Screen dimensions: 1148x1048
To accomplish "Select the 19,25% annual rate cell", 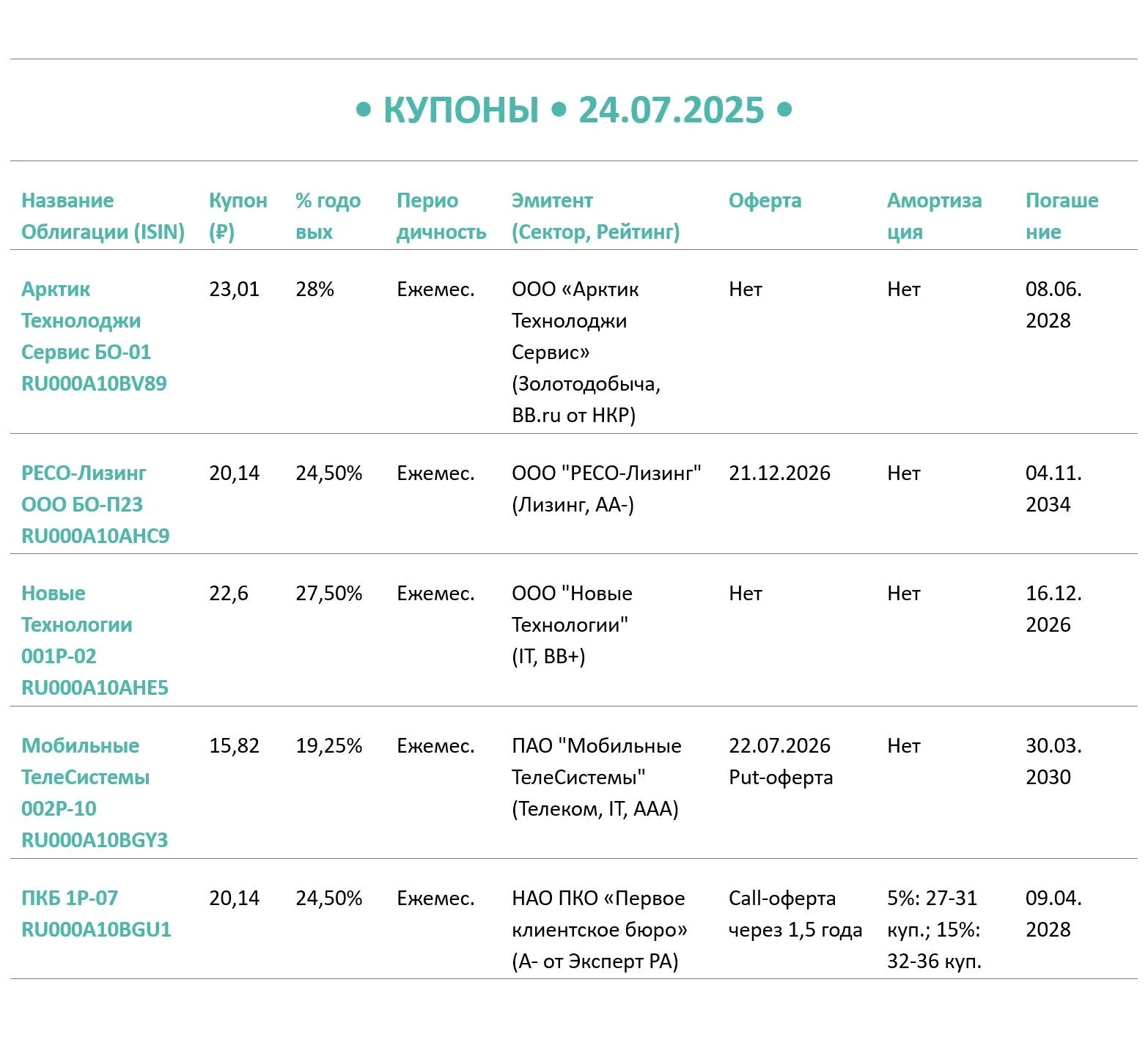I will click(x=328, y=746).
